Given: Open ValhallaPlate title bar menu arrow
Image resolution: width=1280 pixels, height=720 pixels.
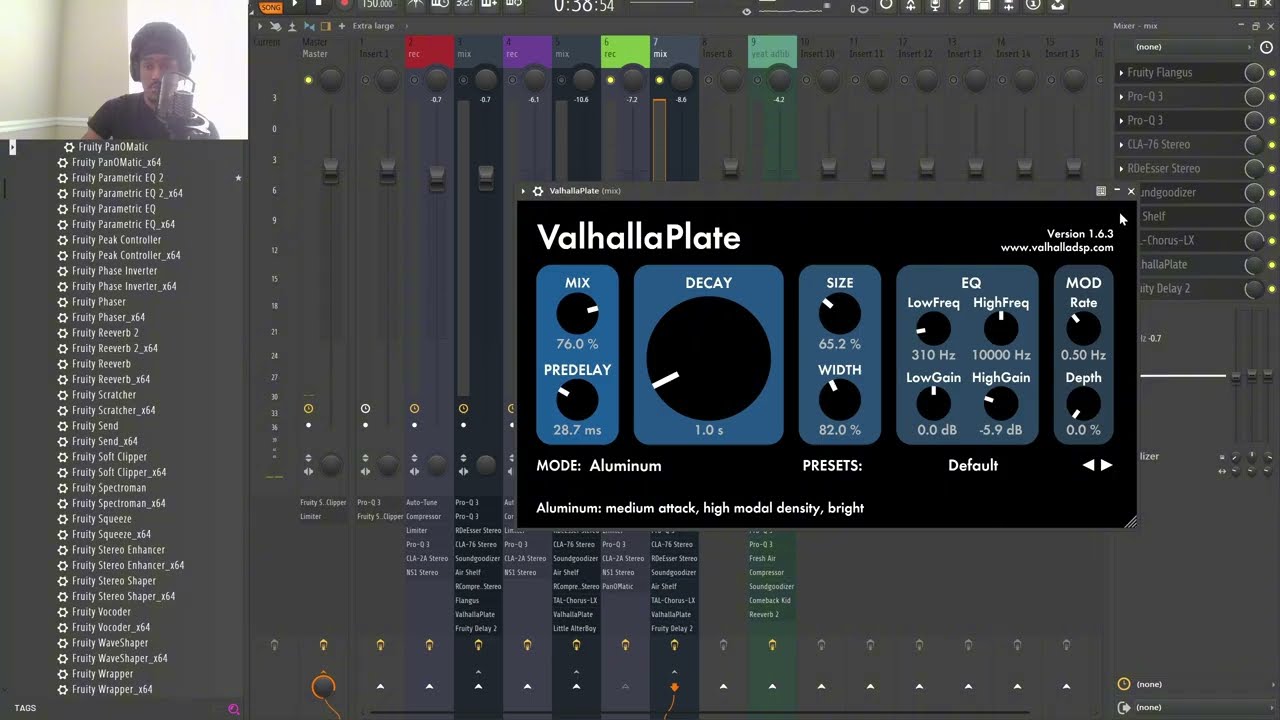Looking at the screenshot, I should pyautogui.click(x=523, y=191).
